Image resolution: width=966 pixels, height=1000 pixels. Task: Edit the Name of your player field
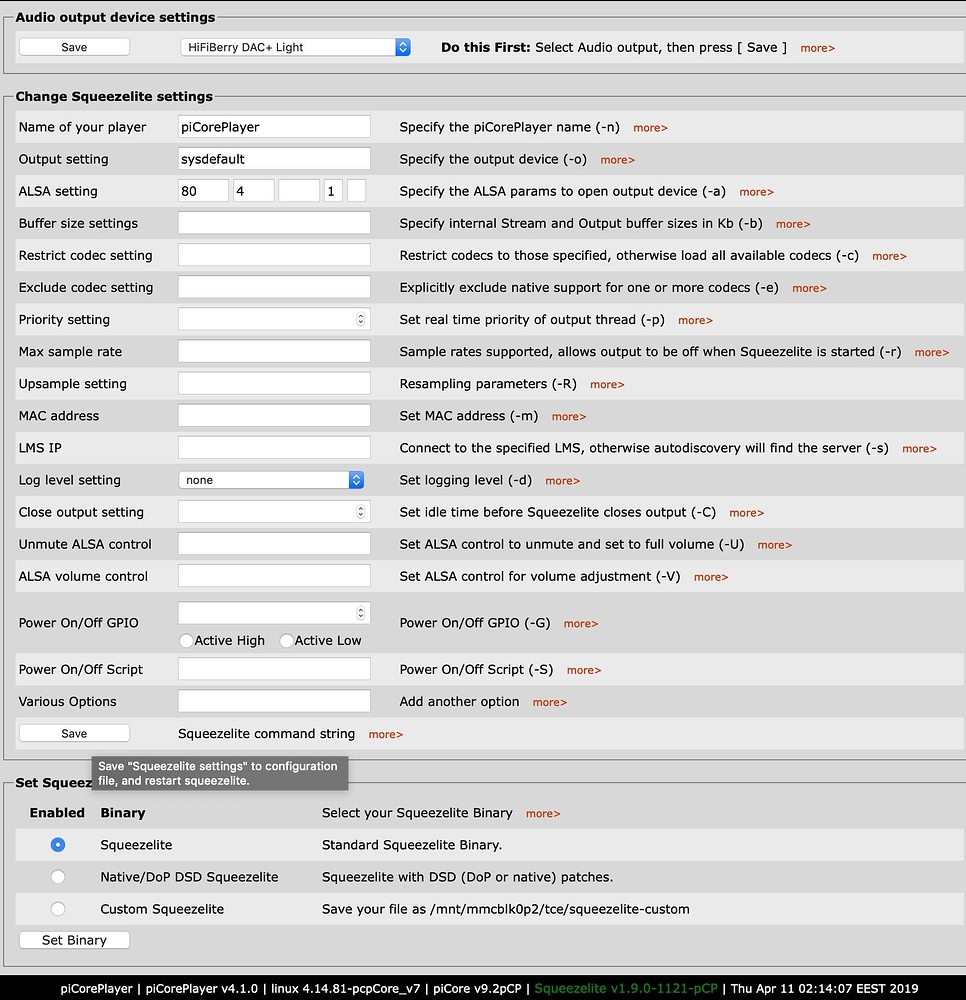tap(274, 127)
